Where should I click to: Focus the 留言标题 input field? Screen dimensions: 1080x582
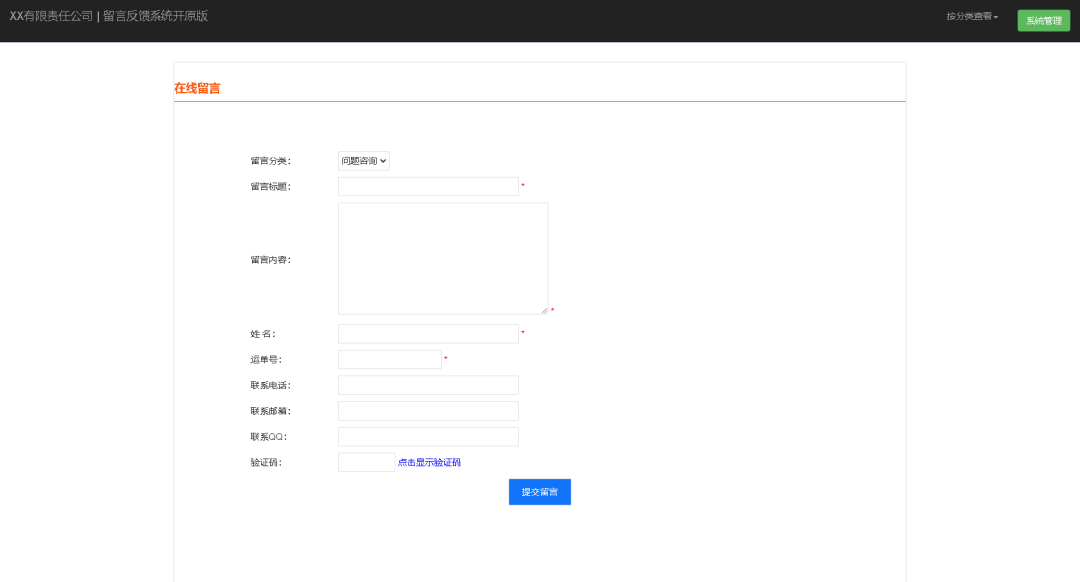428,187
